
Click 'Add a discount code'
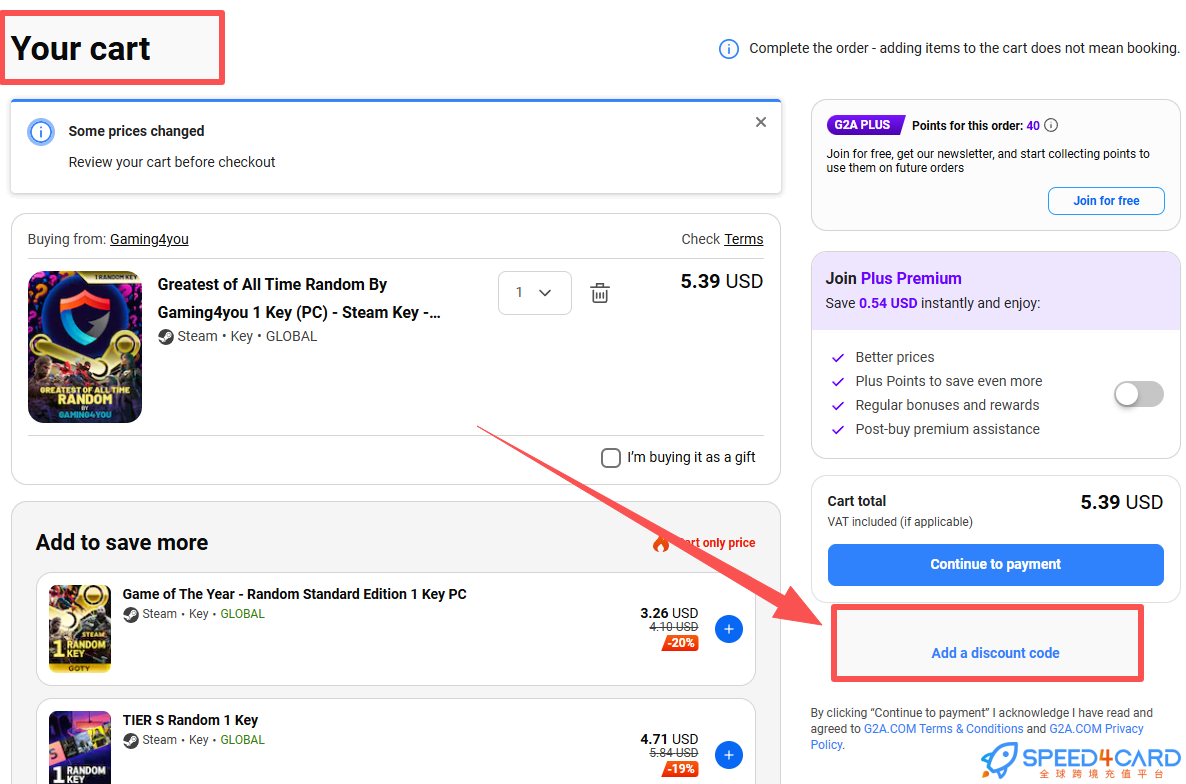point(995,653)
